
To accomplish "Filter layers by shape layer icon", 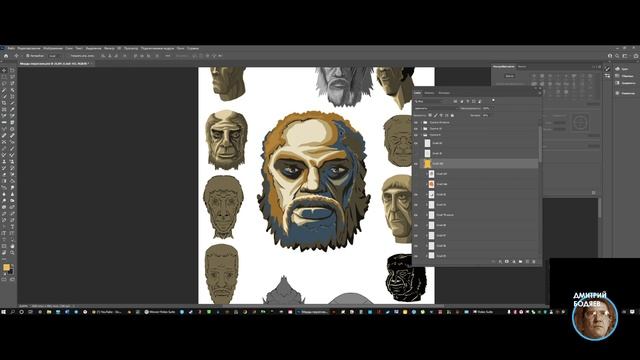I will click(473, 101).
